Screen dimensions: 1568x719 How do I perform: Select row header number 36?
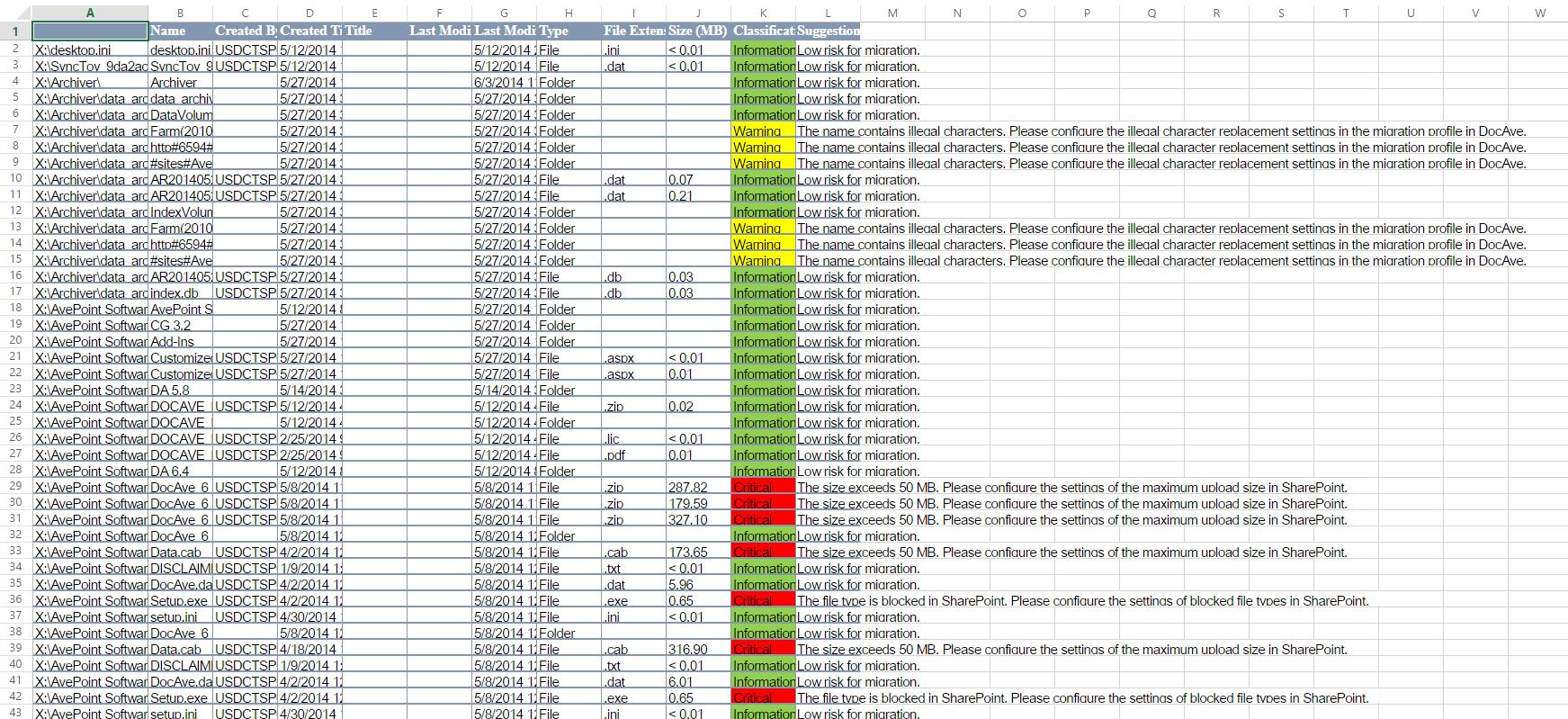click(15, 599)
